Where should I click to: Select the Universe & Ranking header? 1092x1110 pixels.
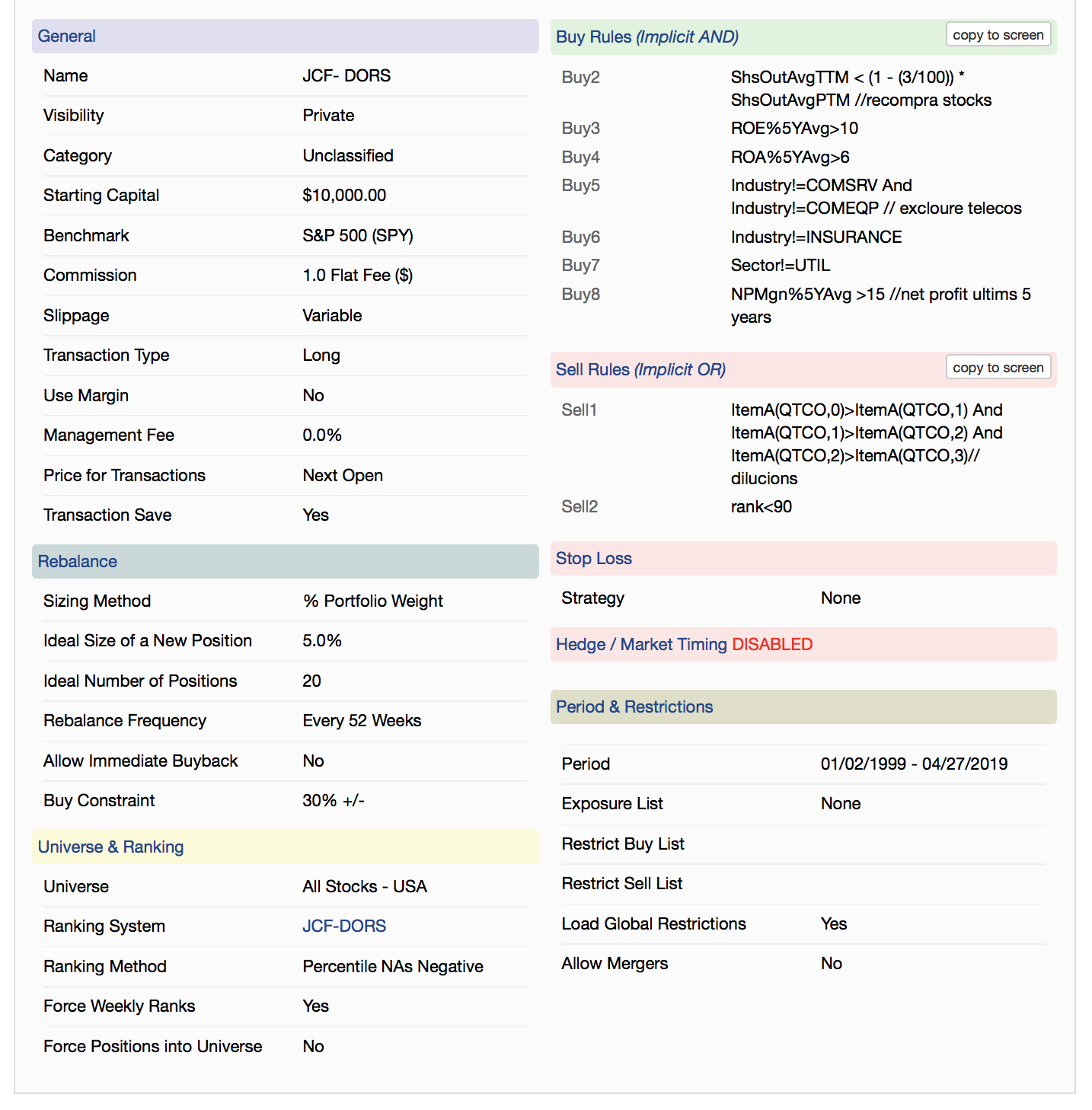(111, 847)
